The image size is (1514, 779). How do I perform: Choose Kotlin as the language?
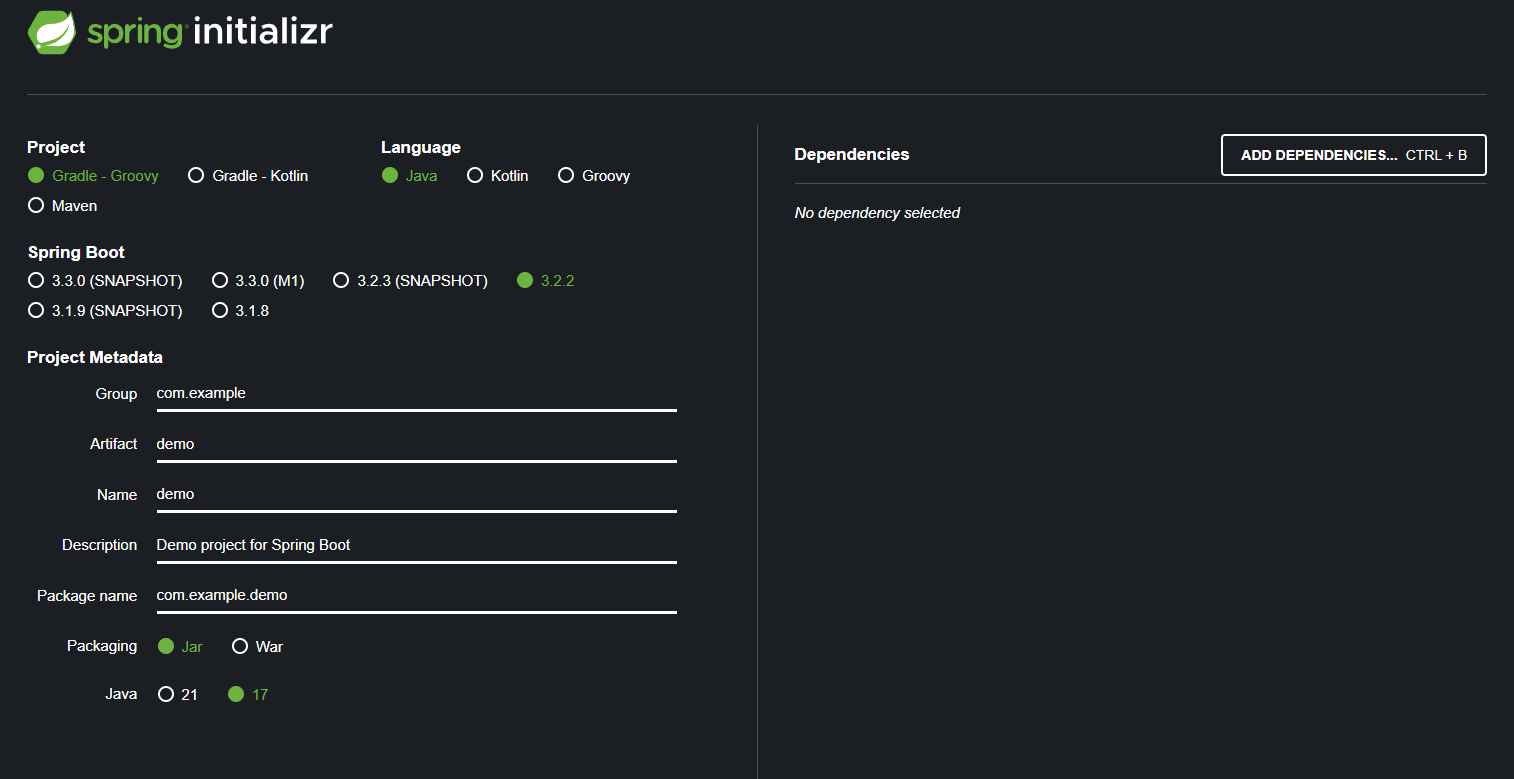coord(498,176)
